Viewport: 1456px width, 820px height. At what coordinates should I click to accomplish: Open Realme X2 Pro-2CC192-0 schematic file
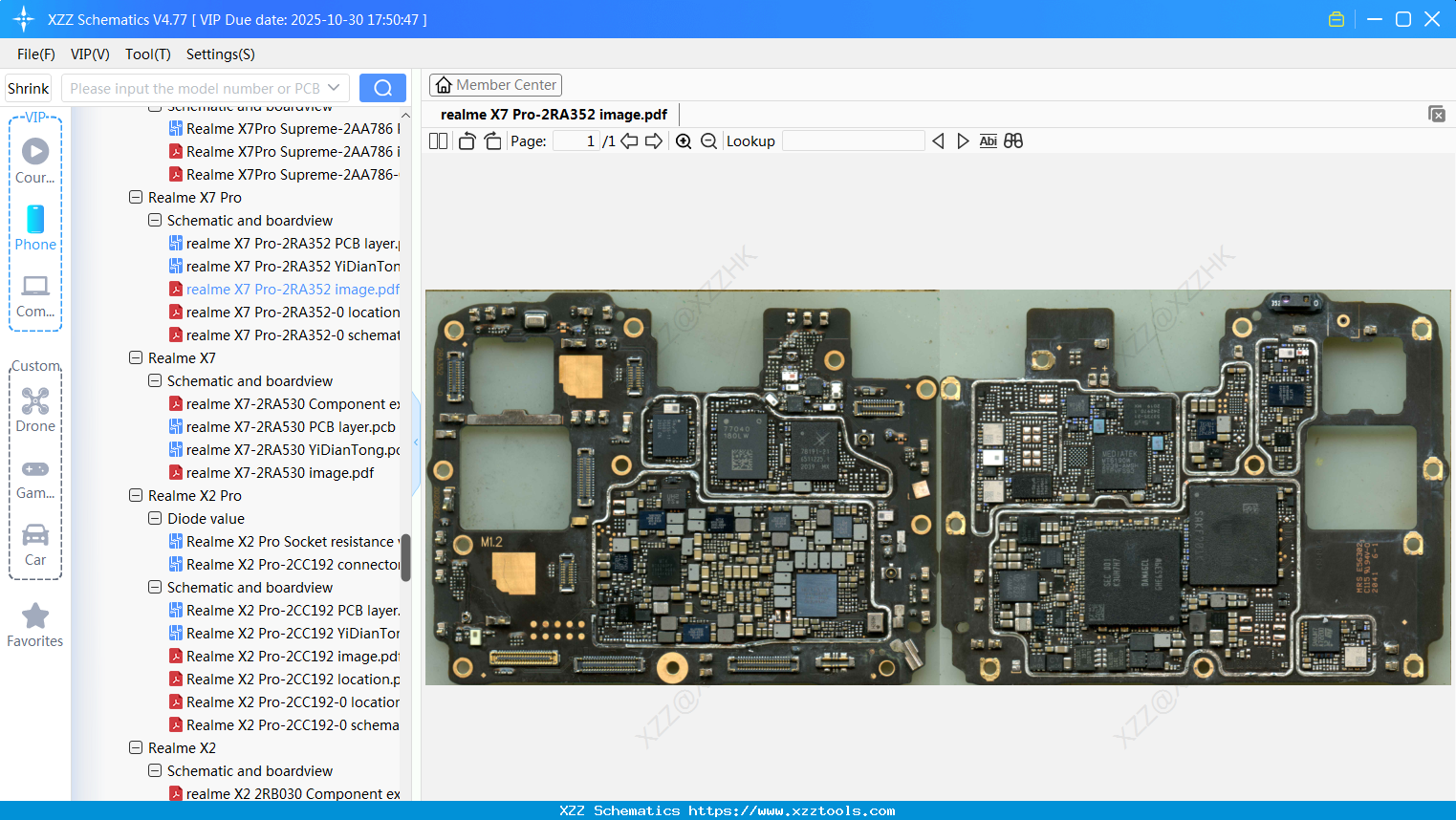pos(285,725)
